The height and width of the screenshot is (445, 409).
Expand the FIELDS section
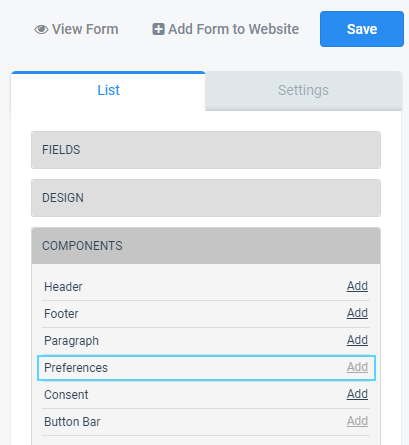(x=206, y=150)
